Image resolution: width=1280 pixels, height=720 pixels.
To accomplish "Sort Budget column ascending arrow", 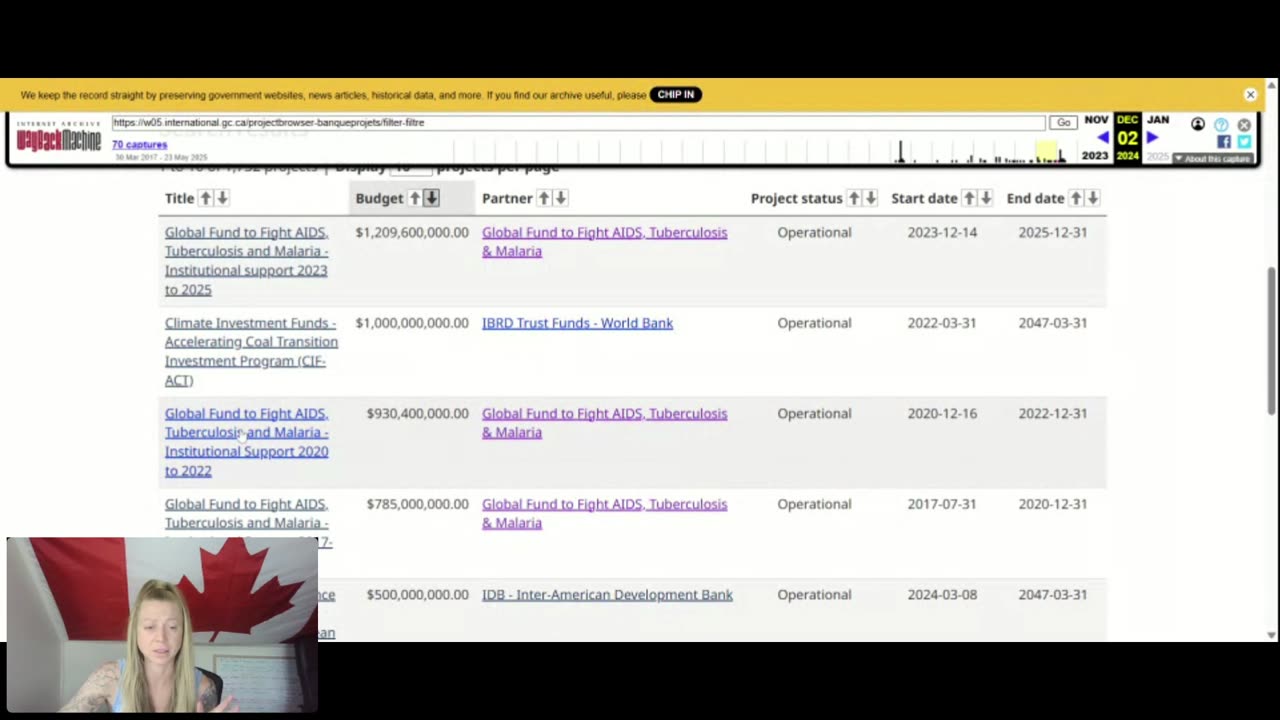I will click(x=415, y=198).
